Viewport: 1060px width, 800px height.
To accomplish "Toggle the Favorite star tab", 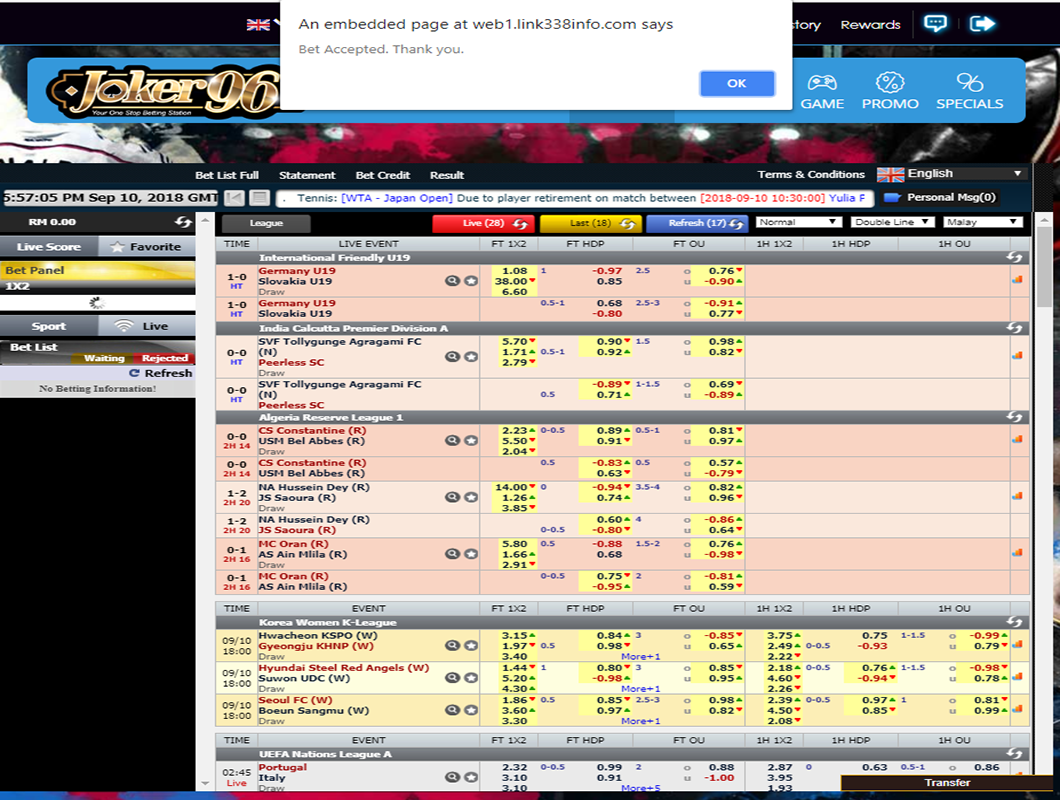I will point(146,246).
